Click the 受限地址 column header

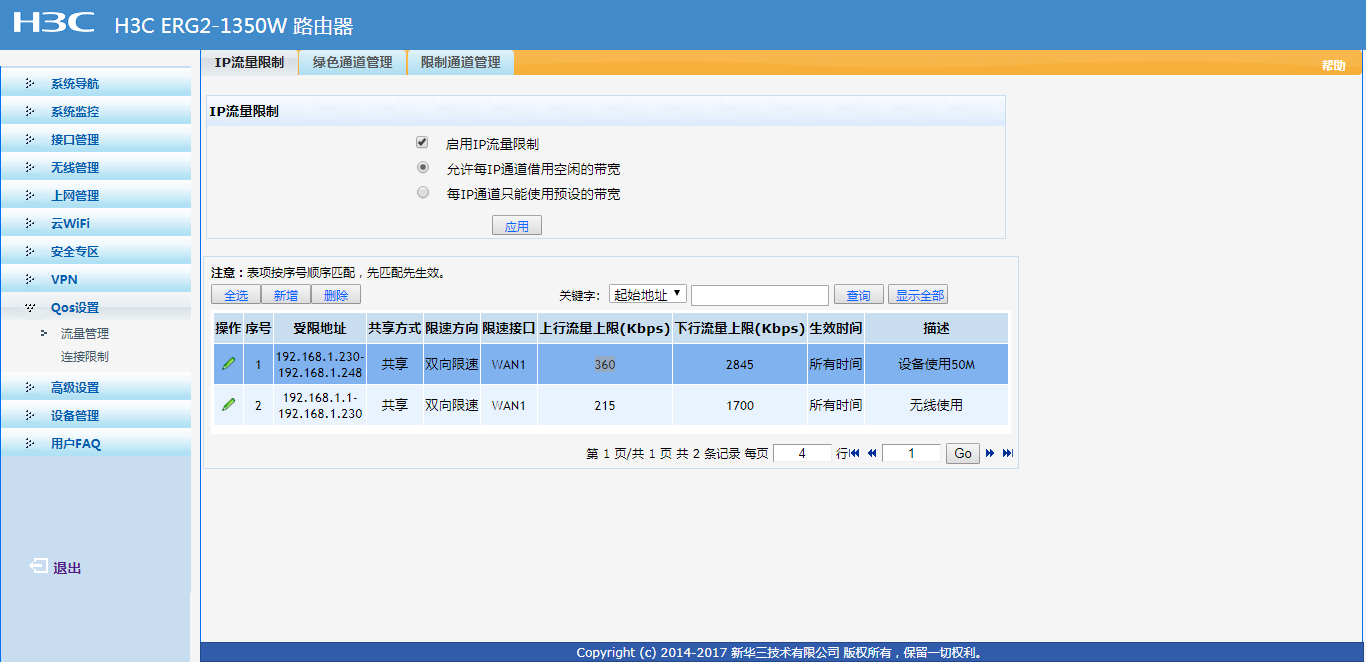pos(320,328)
